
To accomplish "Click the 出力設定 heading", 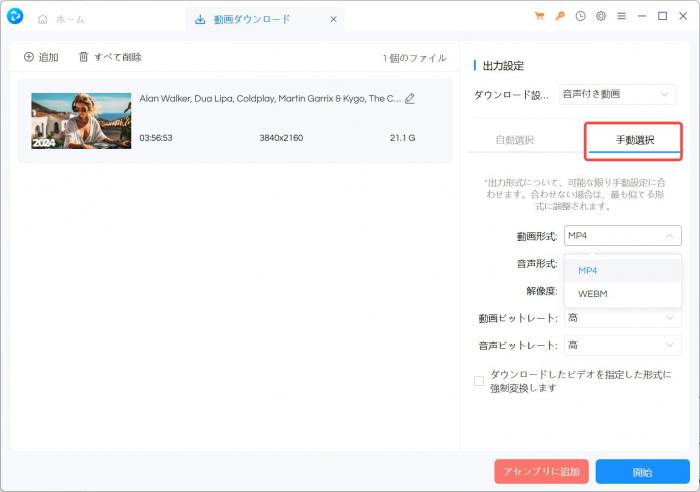I will [x=503, y=66].
